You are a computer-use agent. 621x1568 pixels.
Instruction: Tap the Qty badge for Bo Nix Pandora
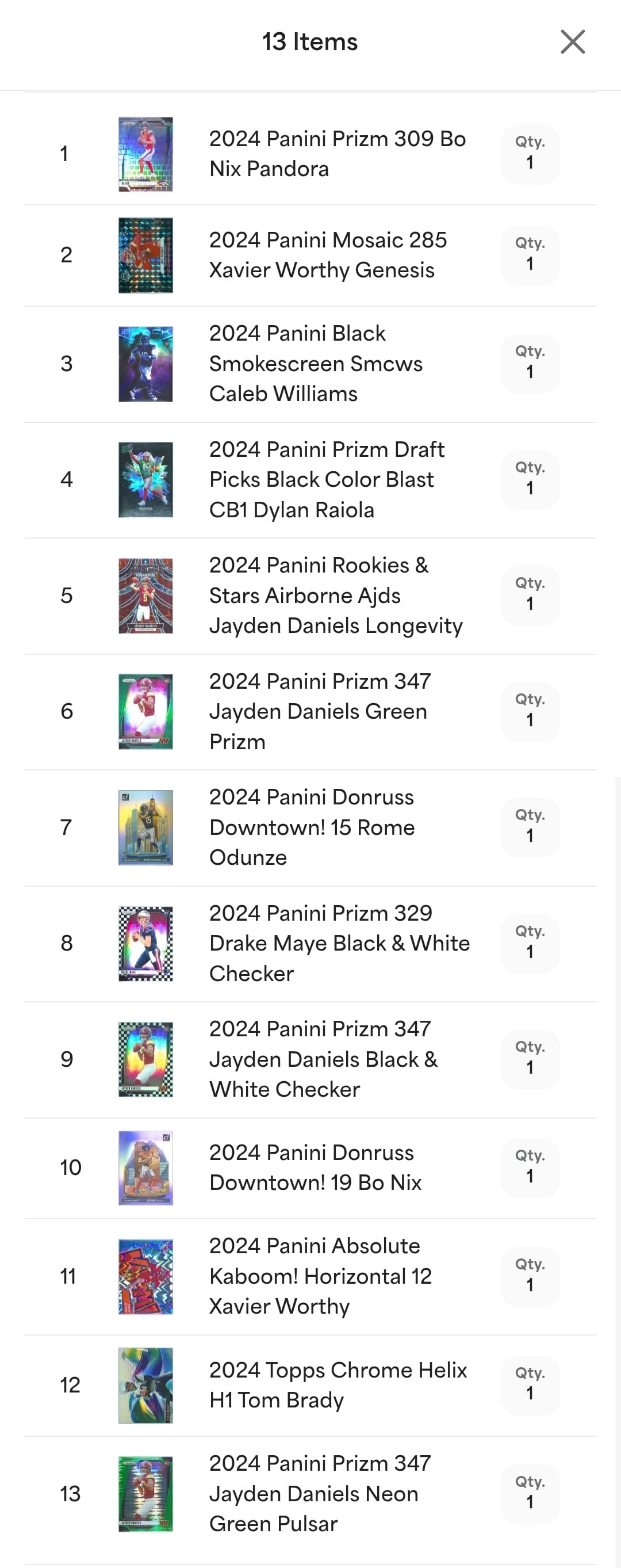click(530, 154)
